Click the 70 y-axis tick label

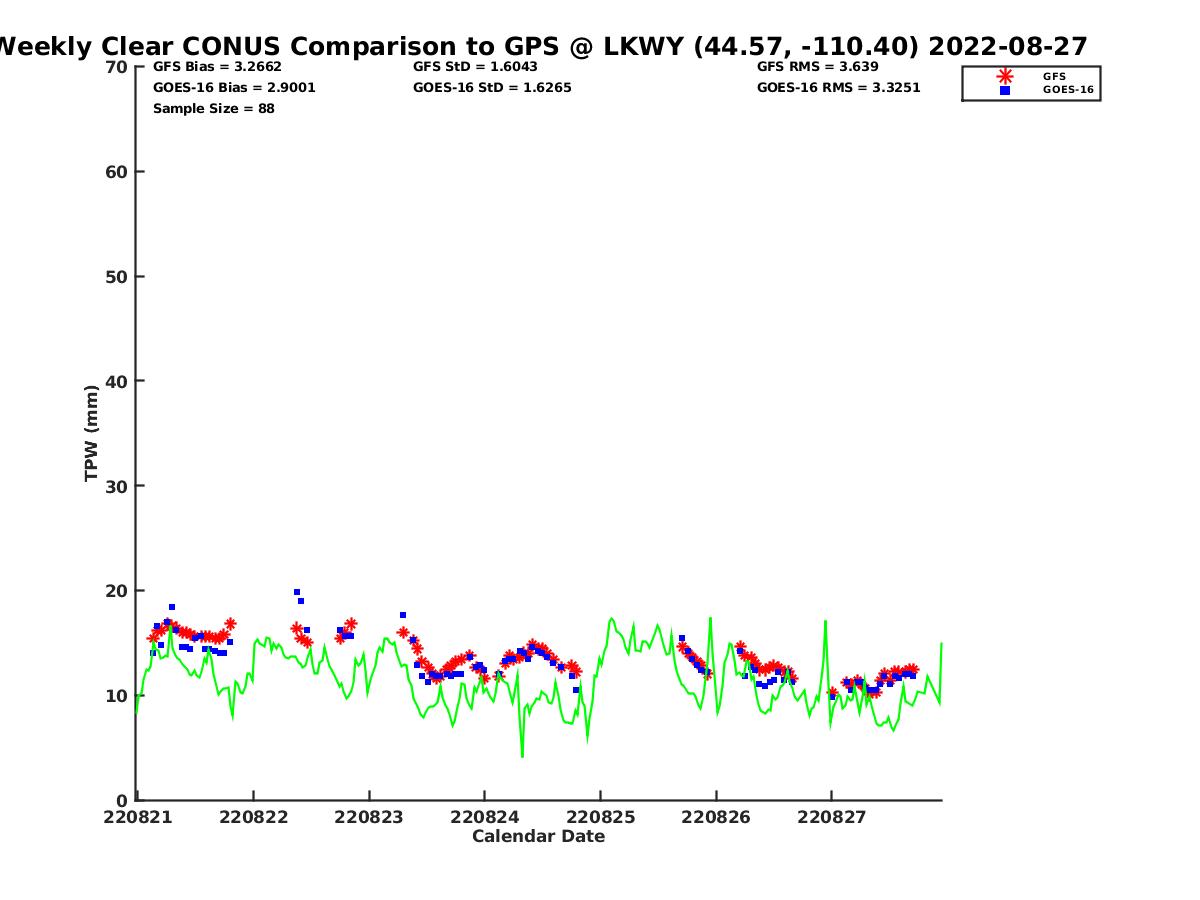point(117,67)
